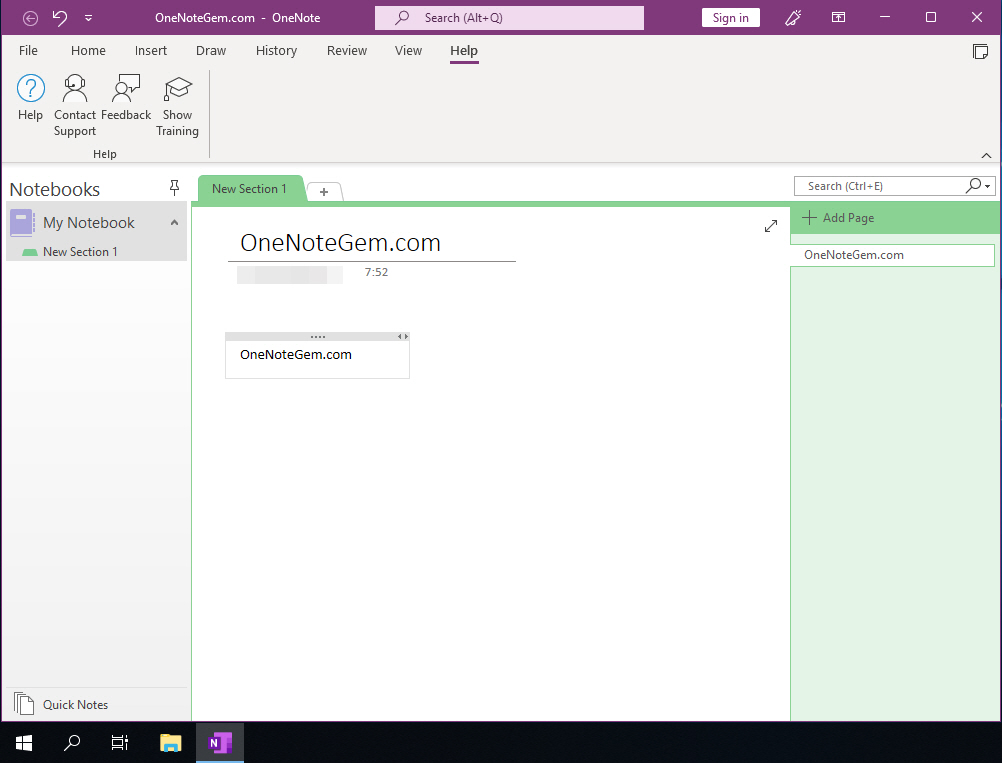This screenshot has height=763, width=1002.
Task: Click the note container width arrows
Action: tap(403, 337)
